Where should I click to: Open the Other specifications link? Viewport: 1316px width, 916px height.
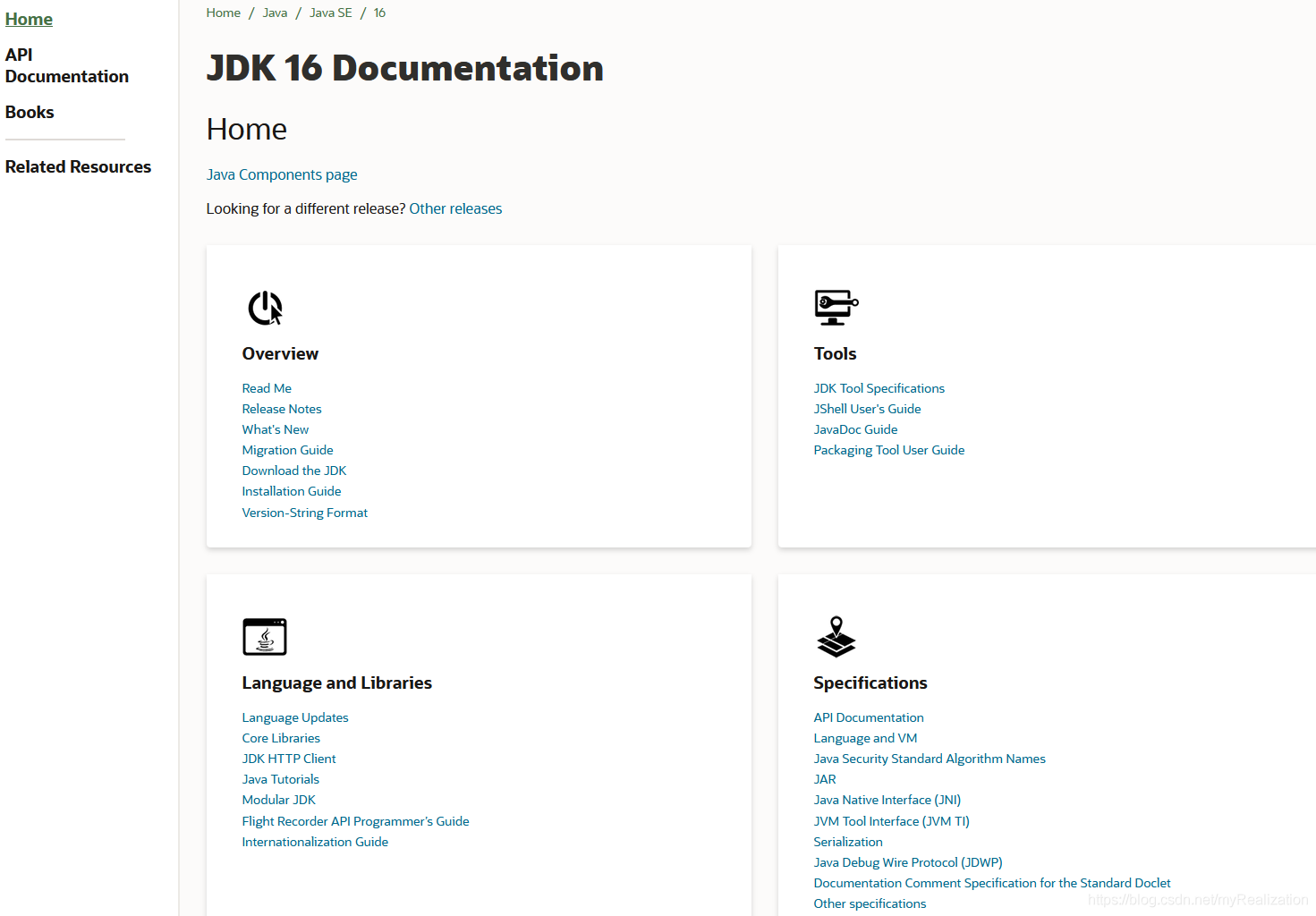[870, 903]
